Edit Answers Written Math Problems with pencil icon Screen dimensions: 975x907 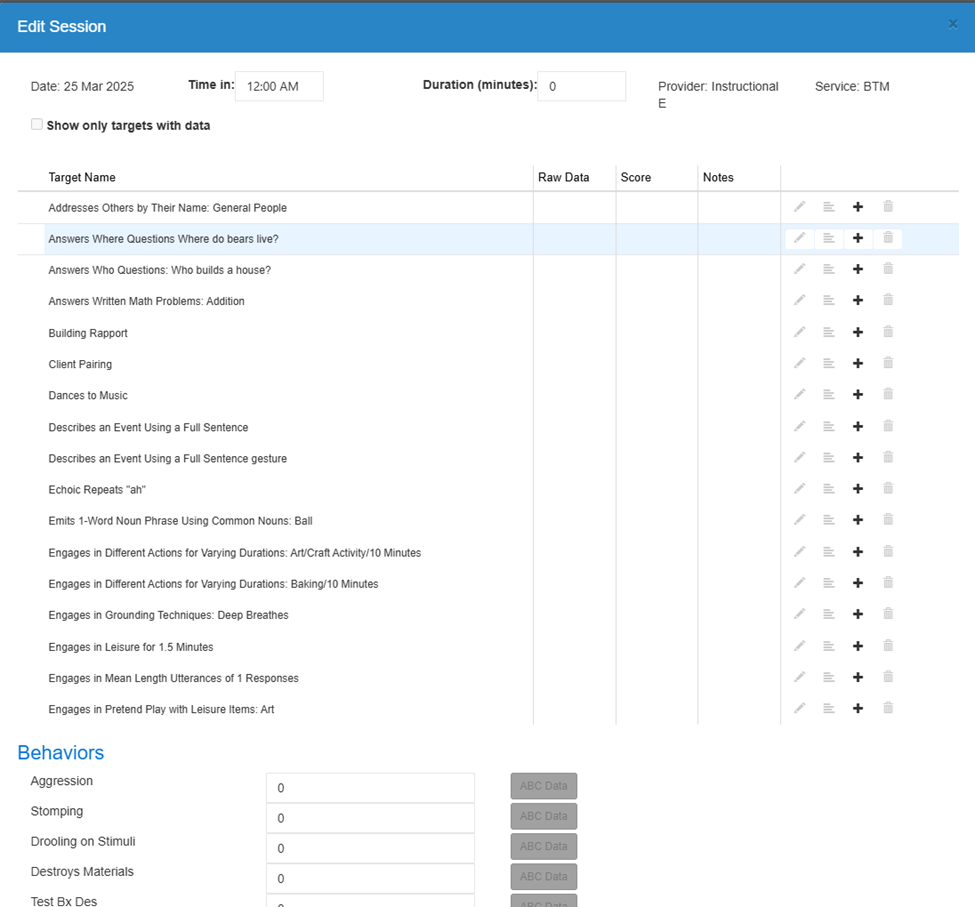tap(800, 300)
